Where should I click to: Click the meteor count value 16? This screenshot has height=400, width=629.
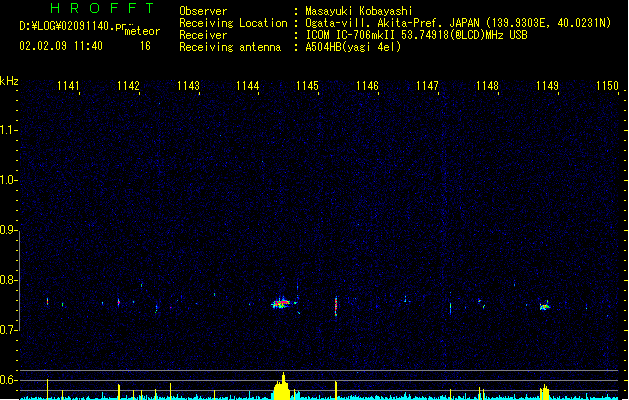(x=145, y=46)
